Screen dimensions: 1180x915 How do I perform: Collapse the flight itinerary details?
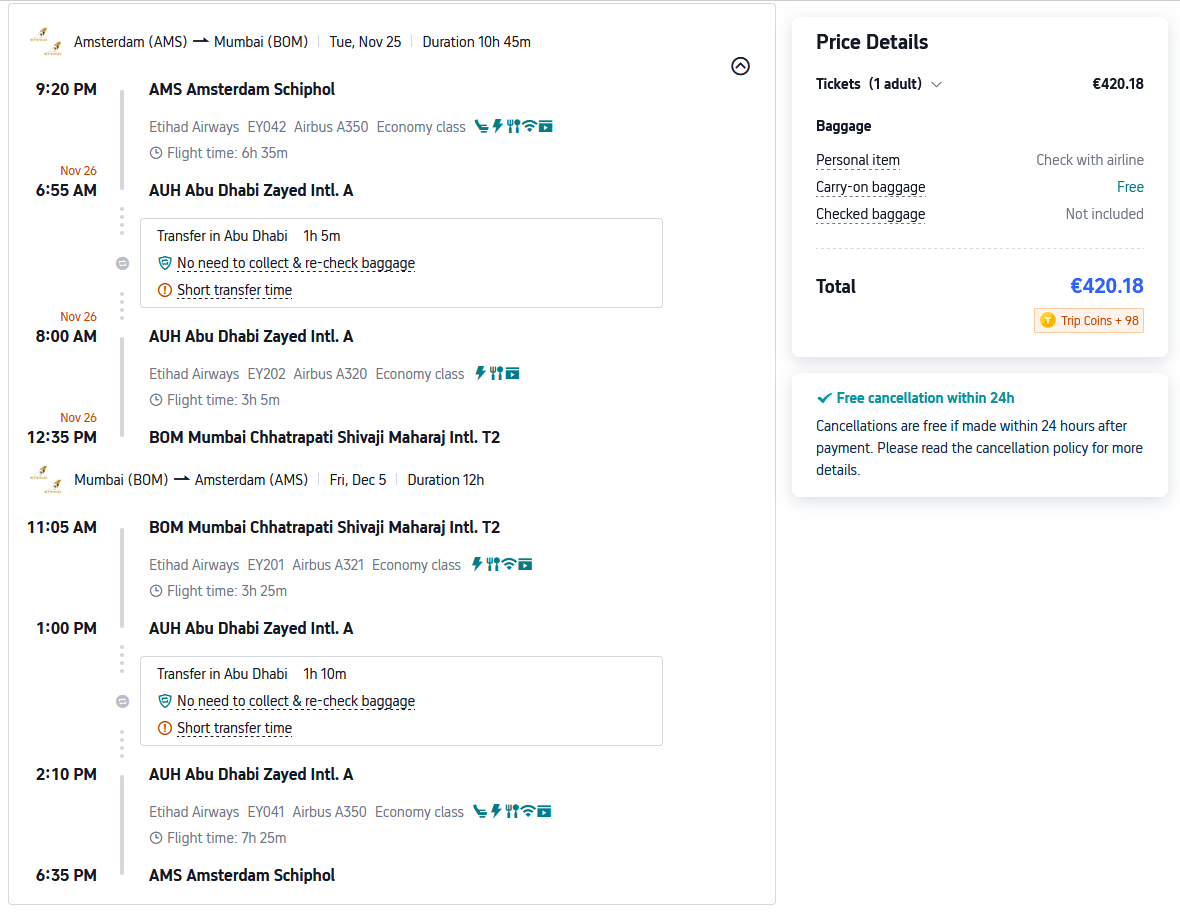pyautogui.click(x=740, y=67)
